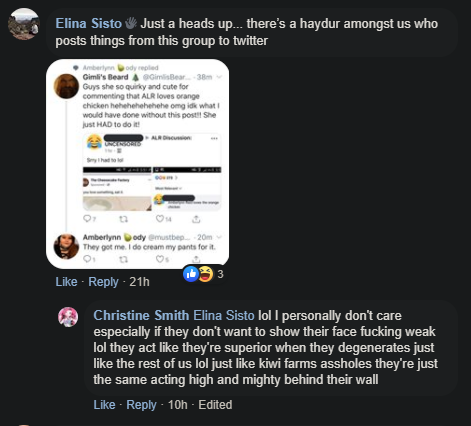The image size is (471, 426).
Task: Open the blue thumbs-up reaction icon
Action: 191,274
